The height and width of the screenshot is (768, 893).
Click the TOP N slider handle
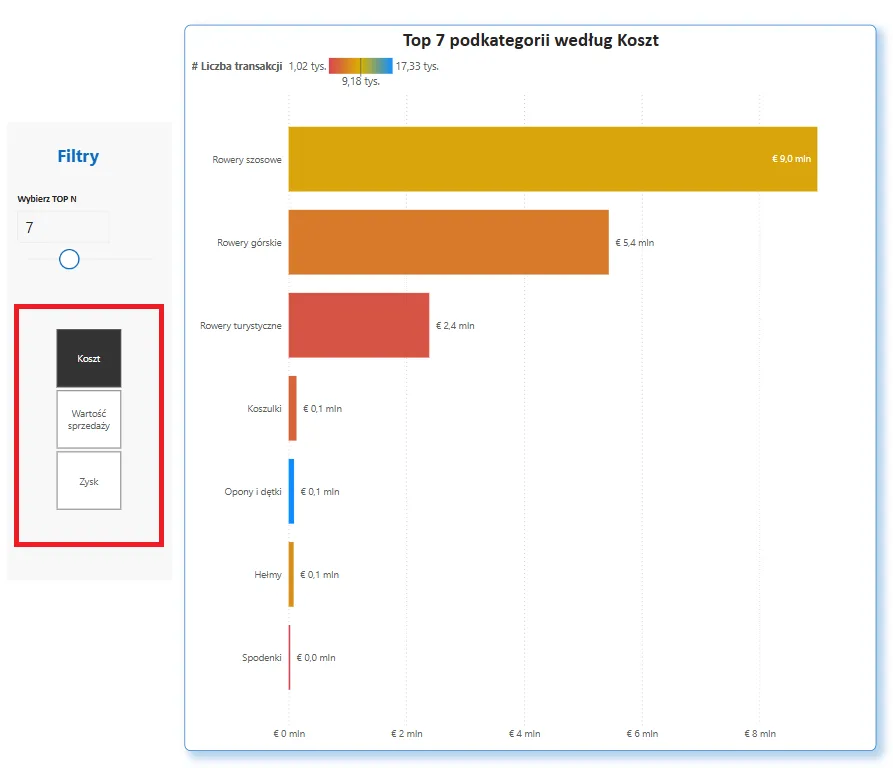[x=69, y=259]
